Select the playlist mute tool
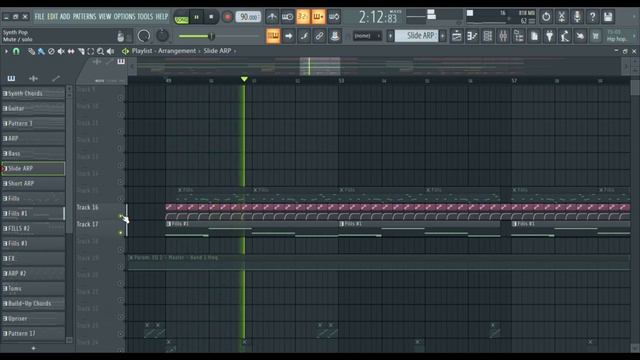Screen dimensions: 640x360 pyautogui.click(x=61, y=51)
